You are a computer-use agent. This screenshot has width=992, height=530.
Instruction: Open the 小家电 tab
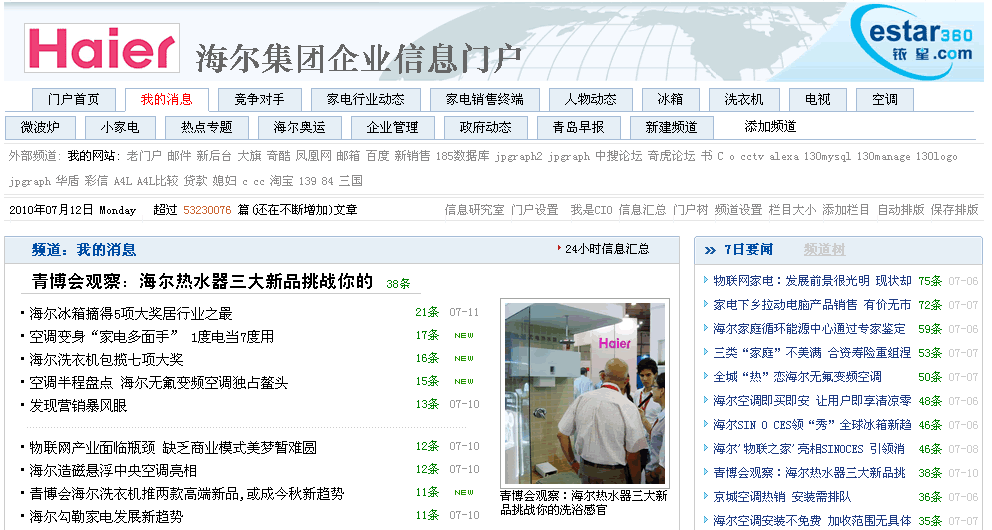click(x=120, y=127)
